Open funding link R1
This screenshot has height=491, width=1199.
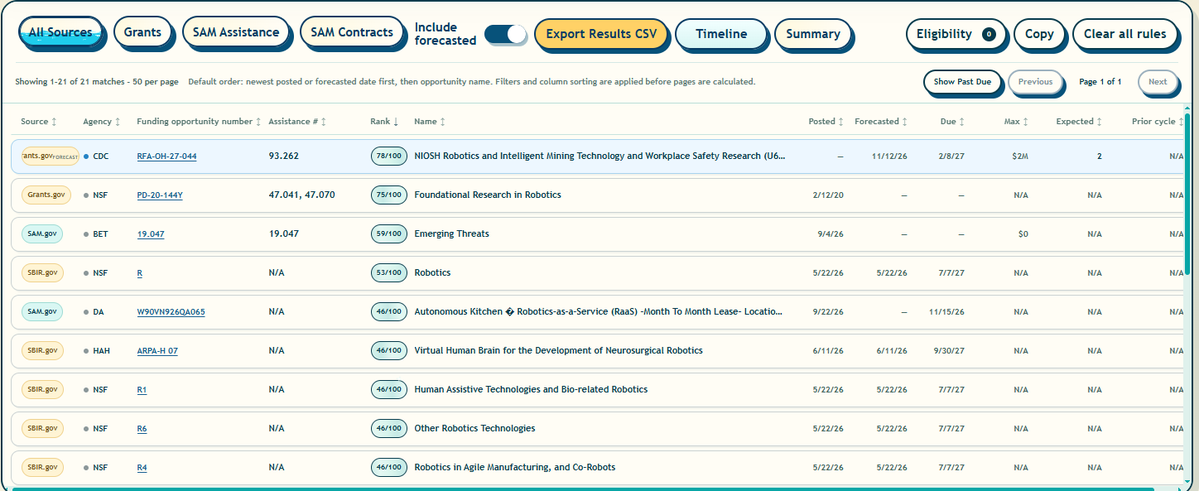[142, 390]
